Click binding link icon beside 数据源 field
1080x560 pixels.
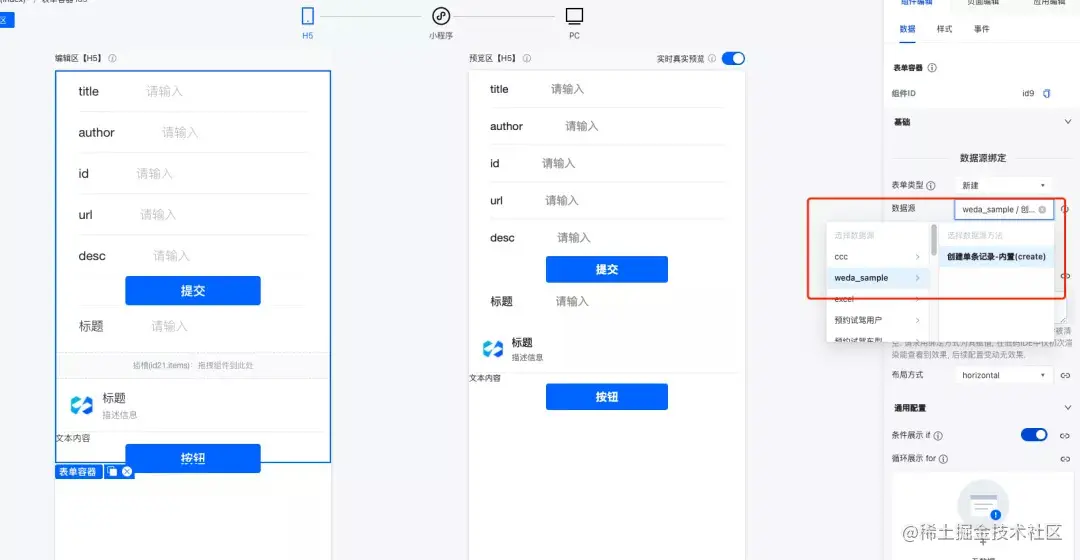tap(1065, 209)
